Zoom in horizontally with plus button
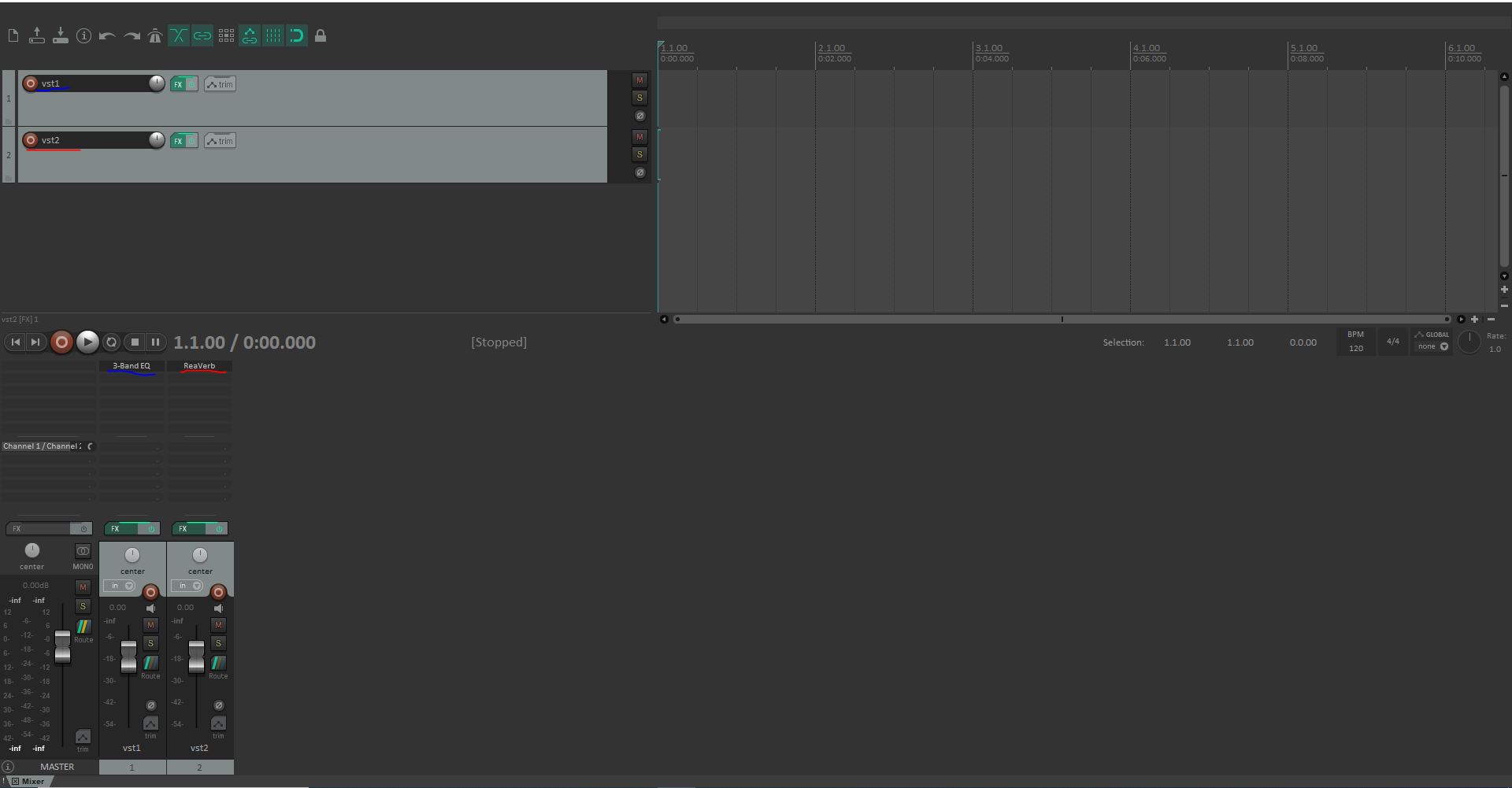Screen dimensions: 1512x788 [x=1475, y=319]
